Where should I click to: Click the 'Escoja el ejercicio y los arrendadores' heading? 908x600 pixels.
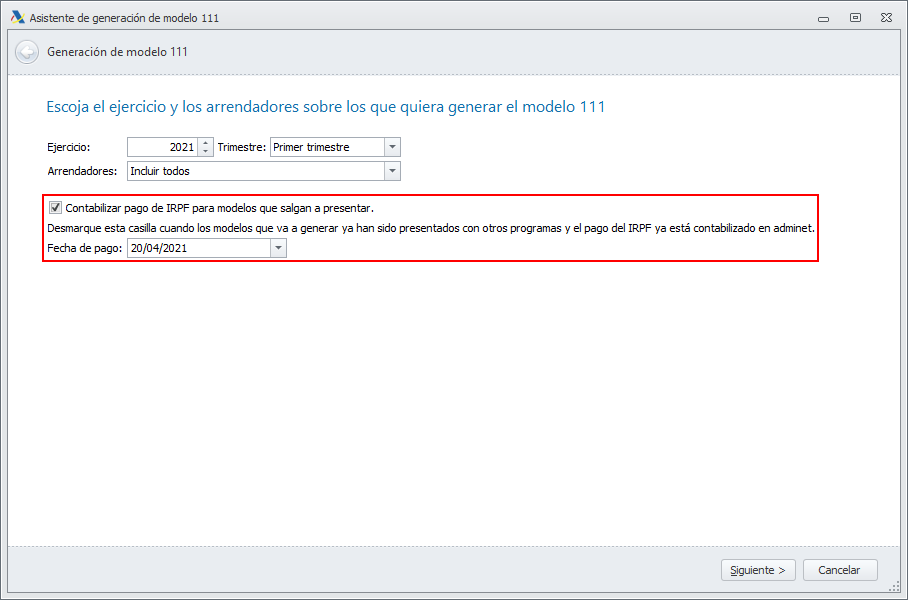pos(326,106)
